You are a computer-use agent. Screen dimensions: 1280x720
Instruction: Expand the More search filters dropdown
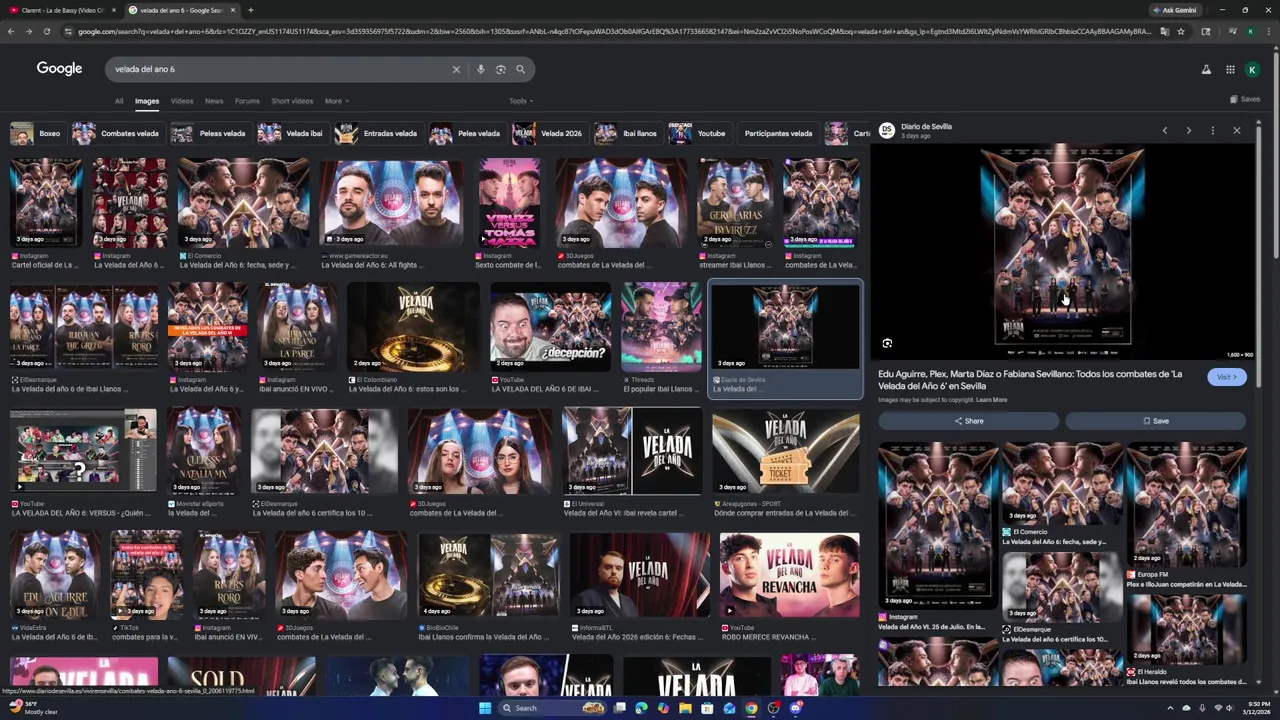336,101
